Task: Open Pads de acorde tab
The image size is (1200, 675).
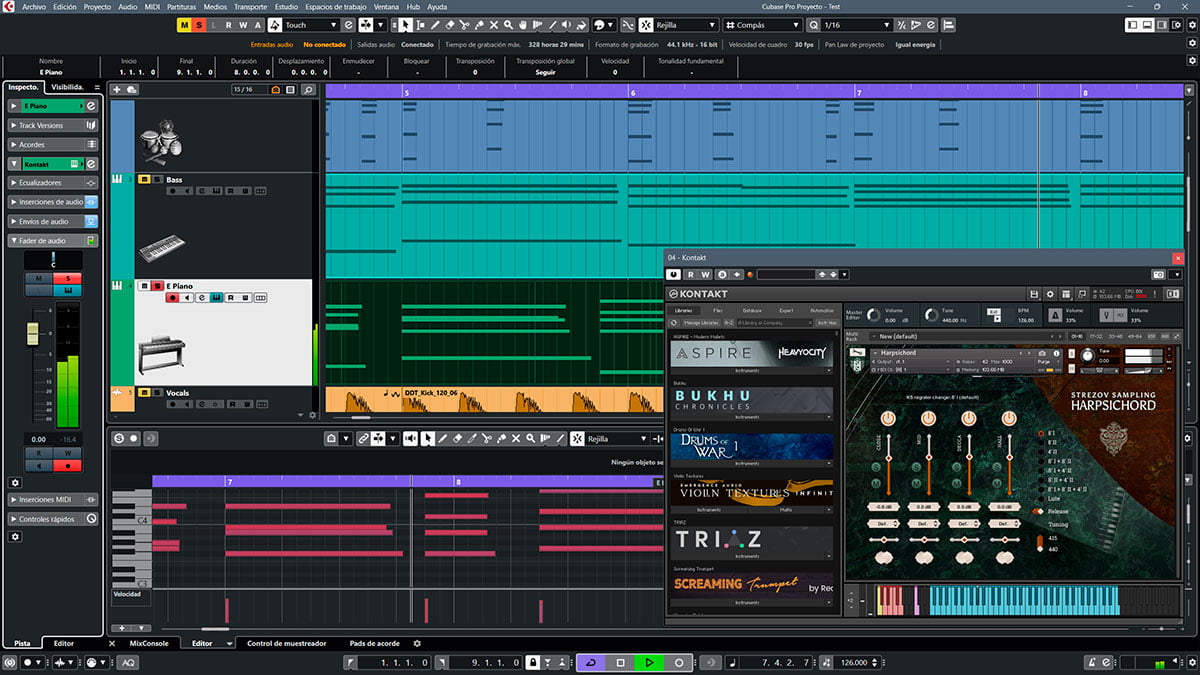Action: coord(375,643)
